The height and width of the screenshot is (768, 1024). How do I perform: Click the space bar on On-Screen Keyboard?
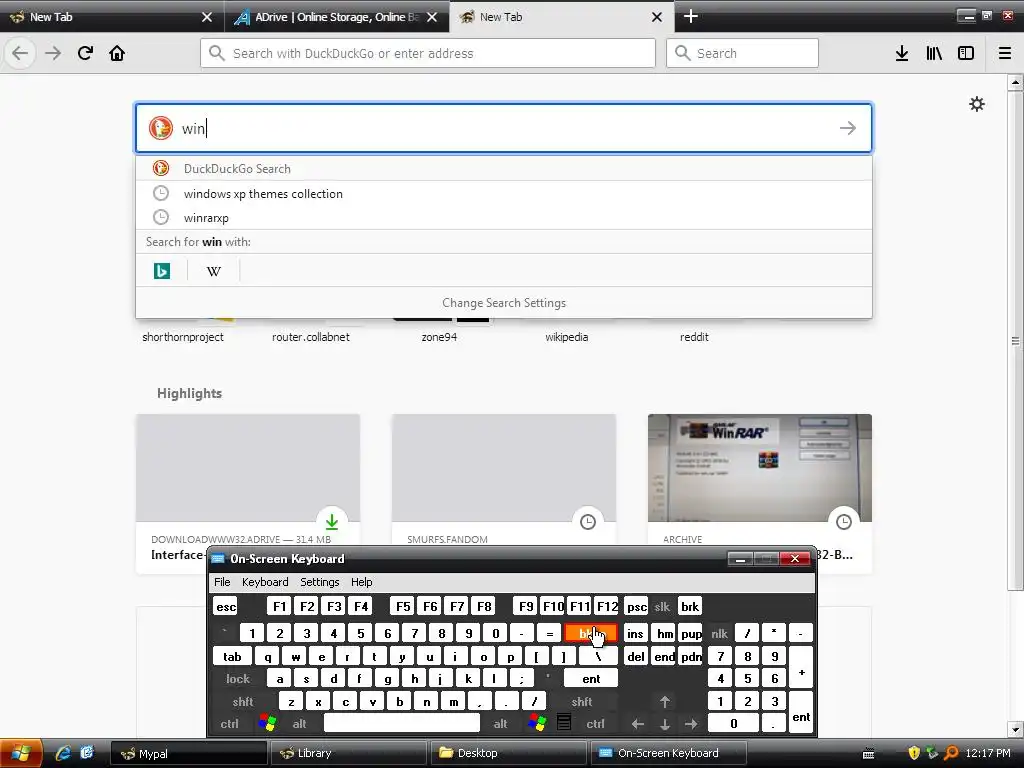(402, 724)
